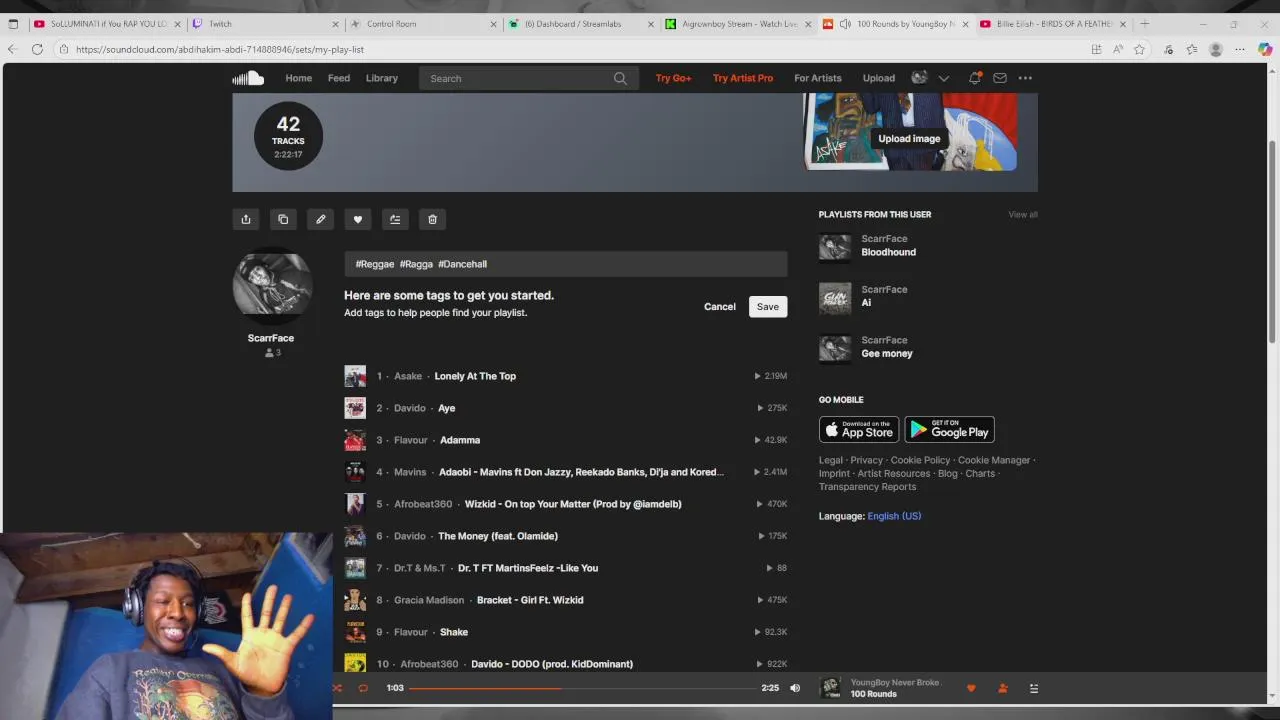Image resolution: width=1280 pixels, height=720 pixels.
Task: Open the Next up queue icon
Action: click(1034, 688)
